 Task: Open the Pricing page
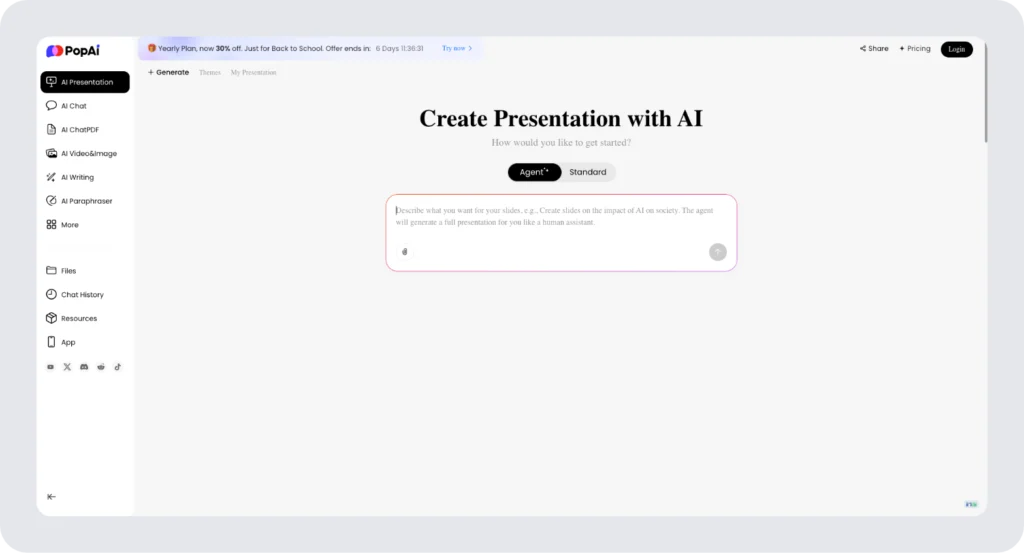pos(915,49)
